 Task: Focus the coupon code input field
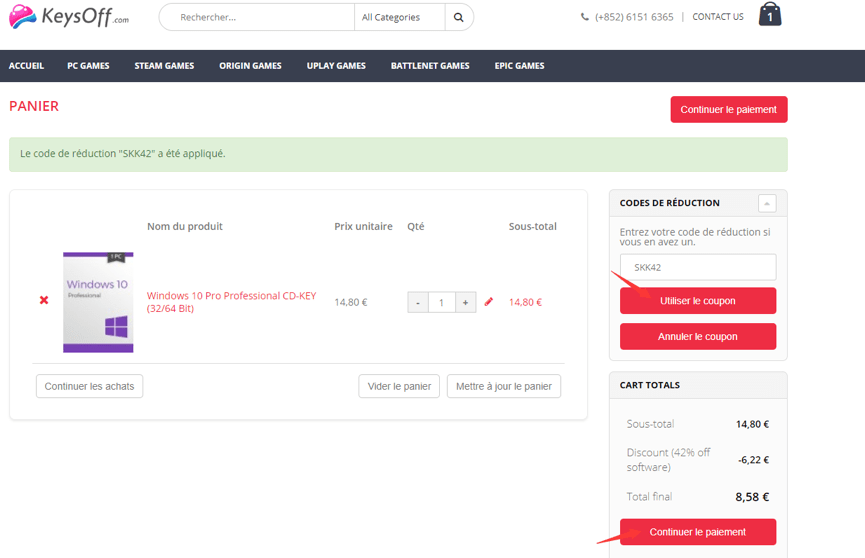click(698, 267)
